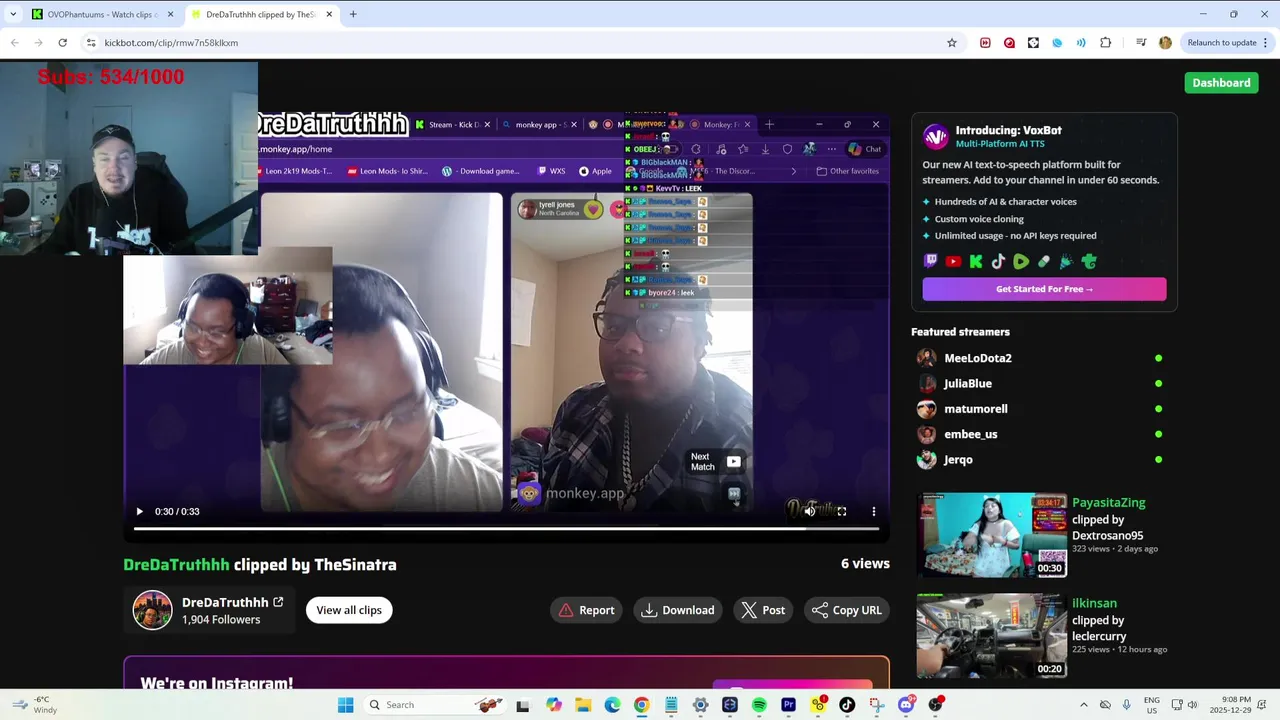Screen dimensions: 1280x720
Task: Open featured streamer JuliaBlue
Action: [x=968, y=383]
